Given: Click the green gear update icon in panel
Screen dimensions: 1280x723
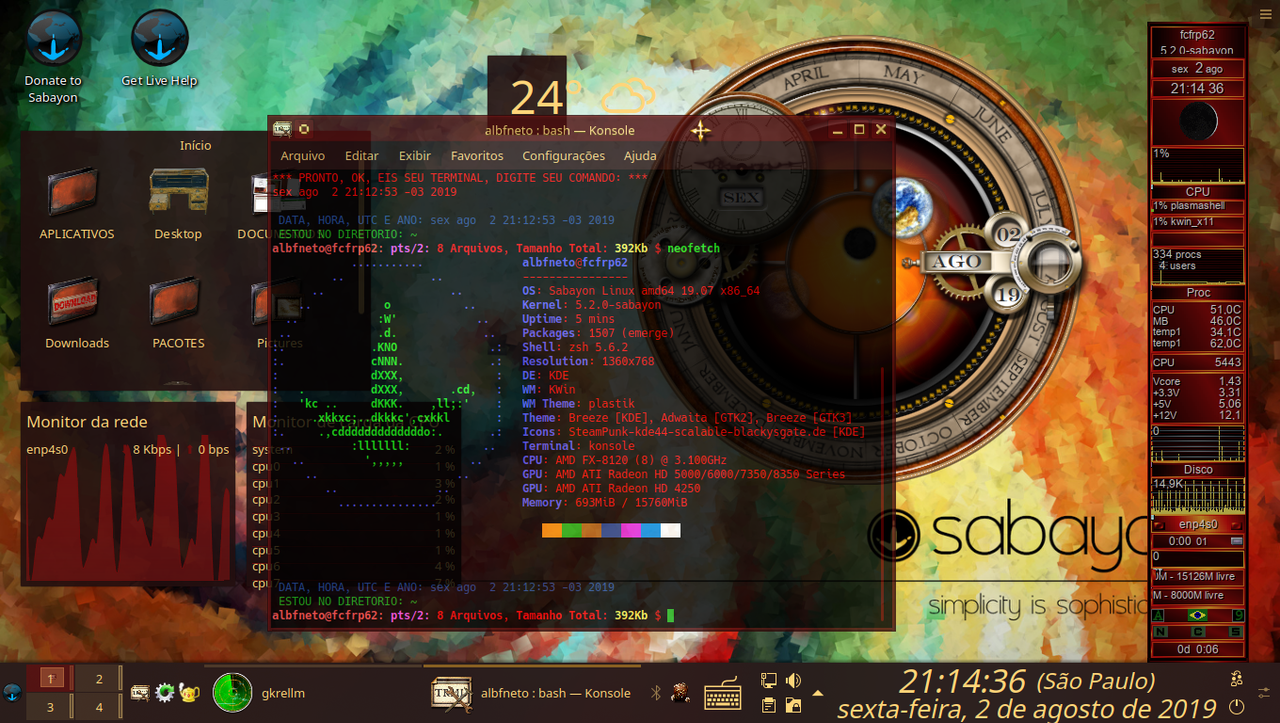Looking at the screenshot, I should 165,692.
